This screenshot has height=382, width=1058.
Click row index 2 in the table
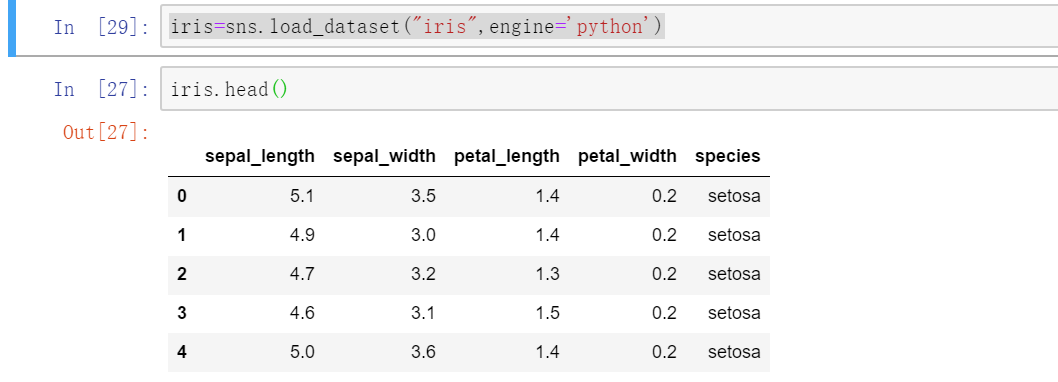[182, 275]
